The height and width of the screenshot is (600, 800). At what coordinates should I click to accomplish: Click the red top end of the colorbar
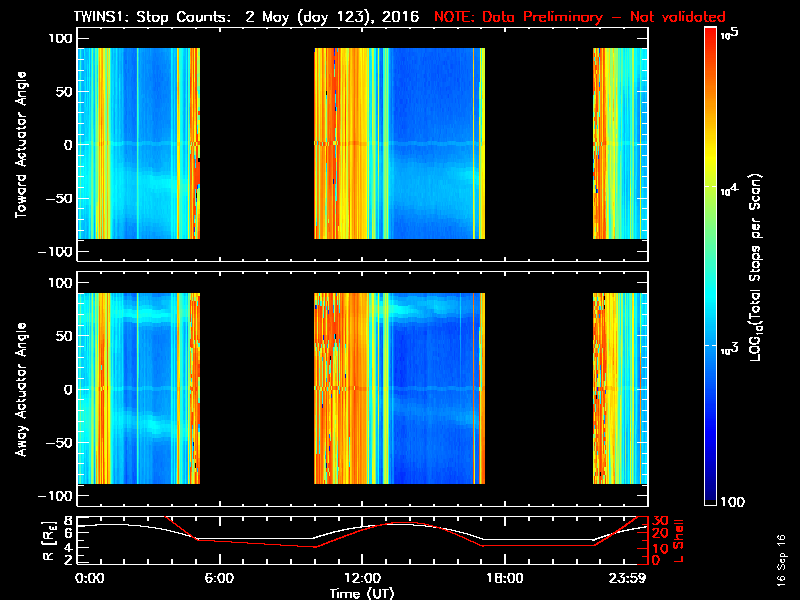click(710, 32)
